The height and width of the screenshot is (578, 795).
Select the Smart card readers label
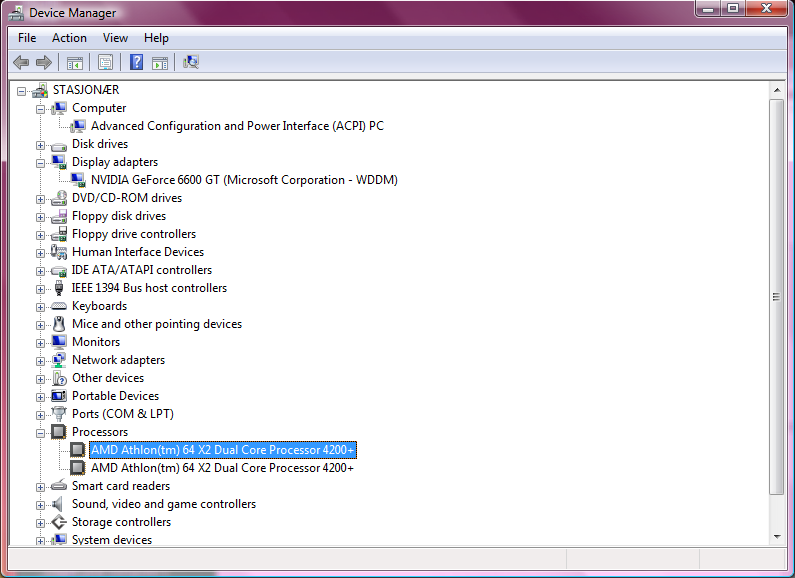tap(121, 486)
